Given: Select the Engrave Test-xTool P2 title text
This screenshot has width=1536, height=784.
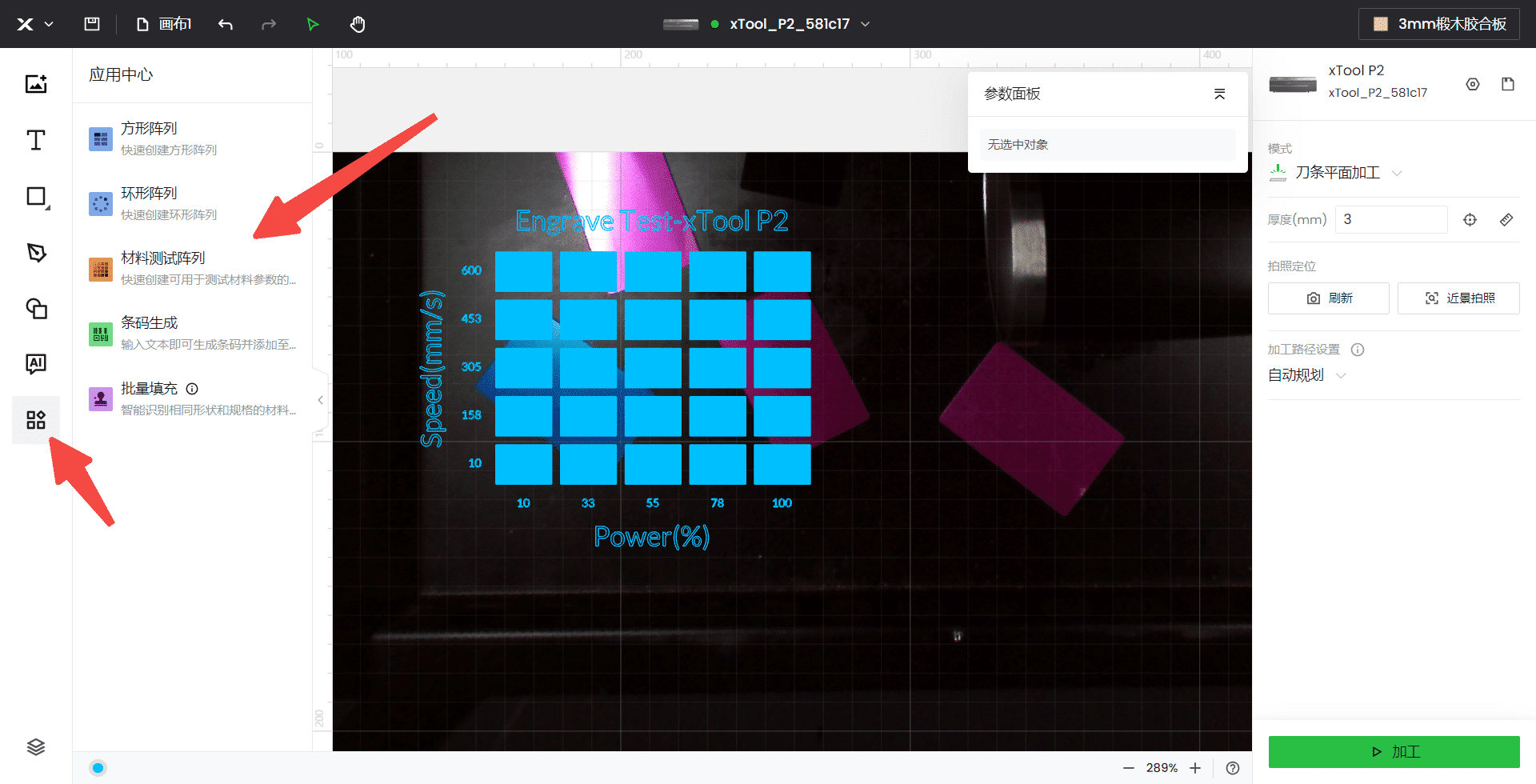Looking at the screenshot, I should coord(652,221).
